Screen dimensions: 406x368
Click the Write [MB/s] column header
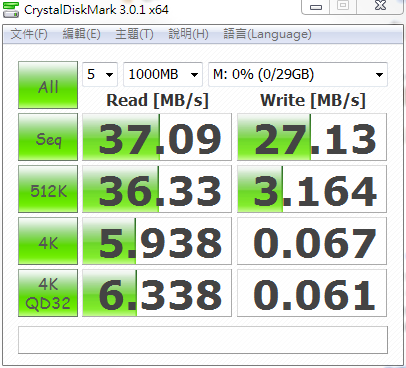click(x=313, y=100)
